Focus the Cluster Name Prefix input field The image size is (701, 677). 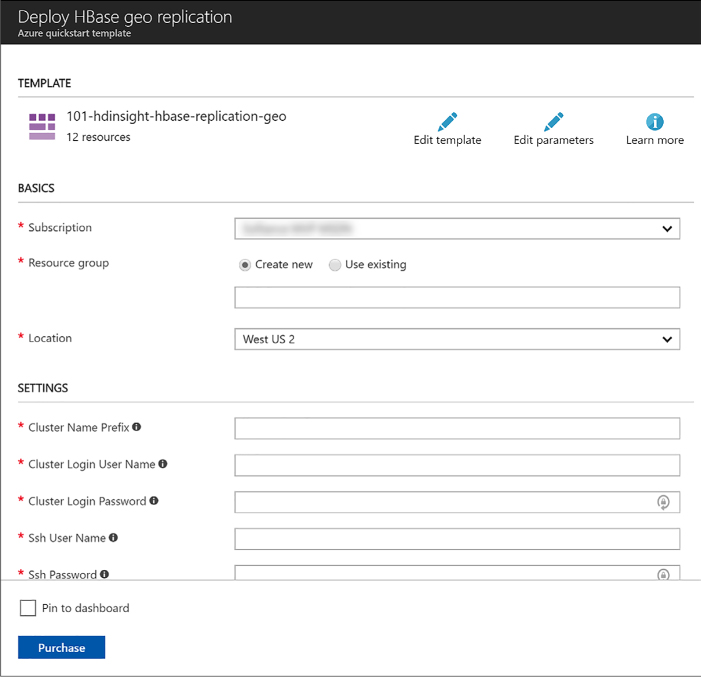[x=457, y=428]
